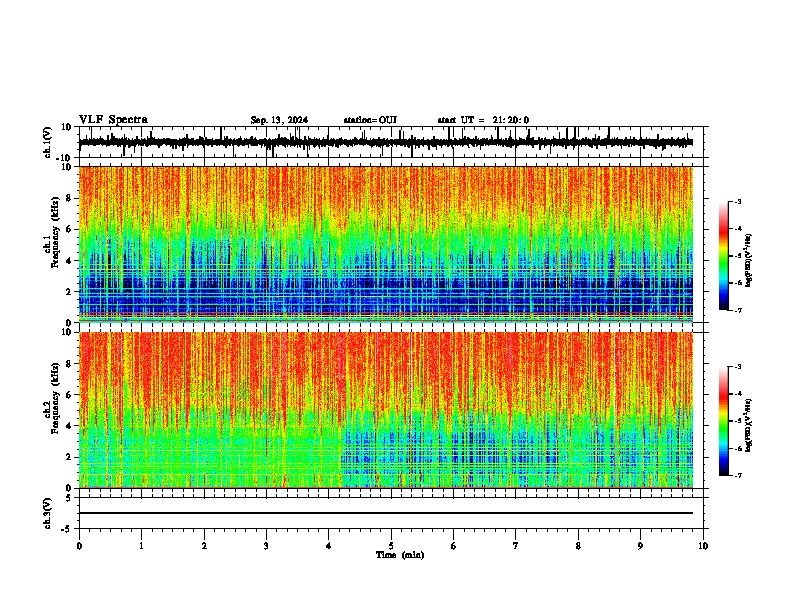Click the "4" kHz tick of ch.2 spectrogram
The width and height of the screenshot is (792, 612).
[x=70, y=426]
